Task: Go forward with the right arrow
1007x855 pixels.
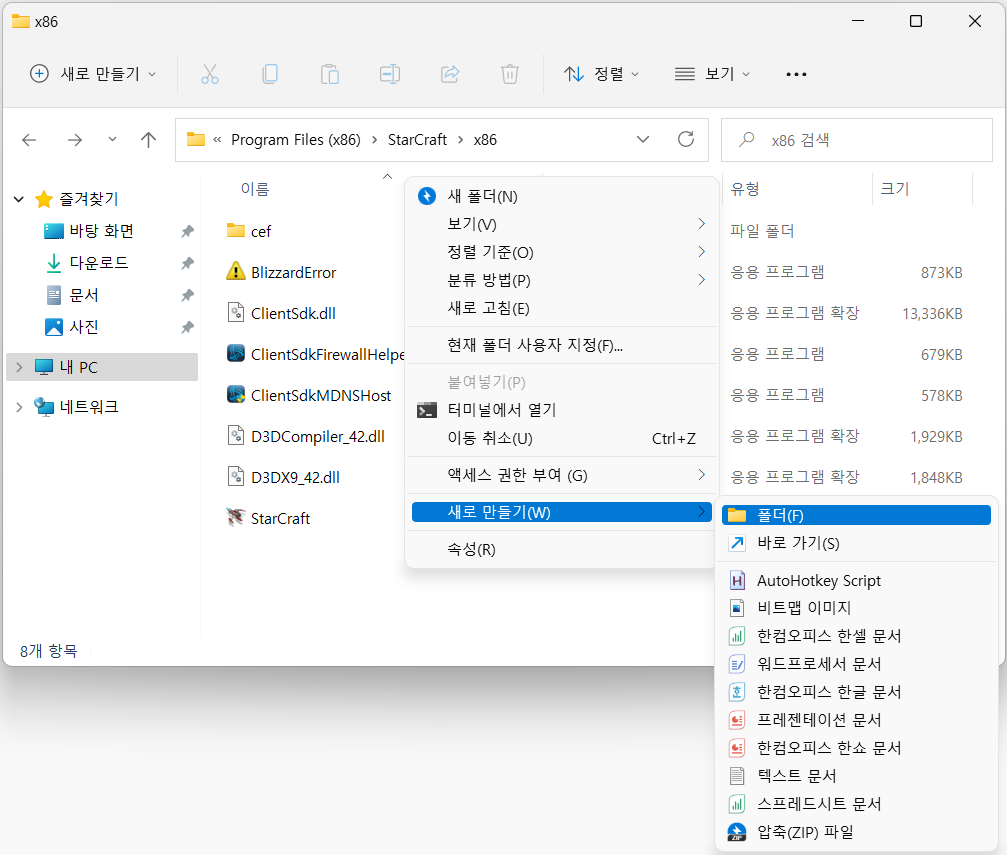Action: point(75,140)
